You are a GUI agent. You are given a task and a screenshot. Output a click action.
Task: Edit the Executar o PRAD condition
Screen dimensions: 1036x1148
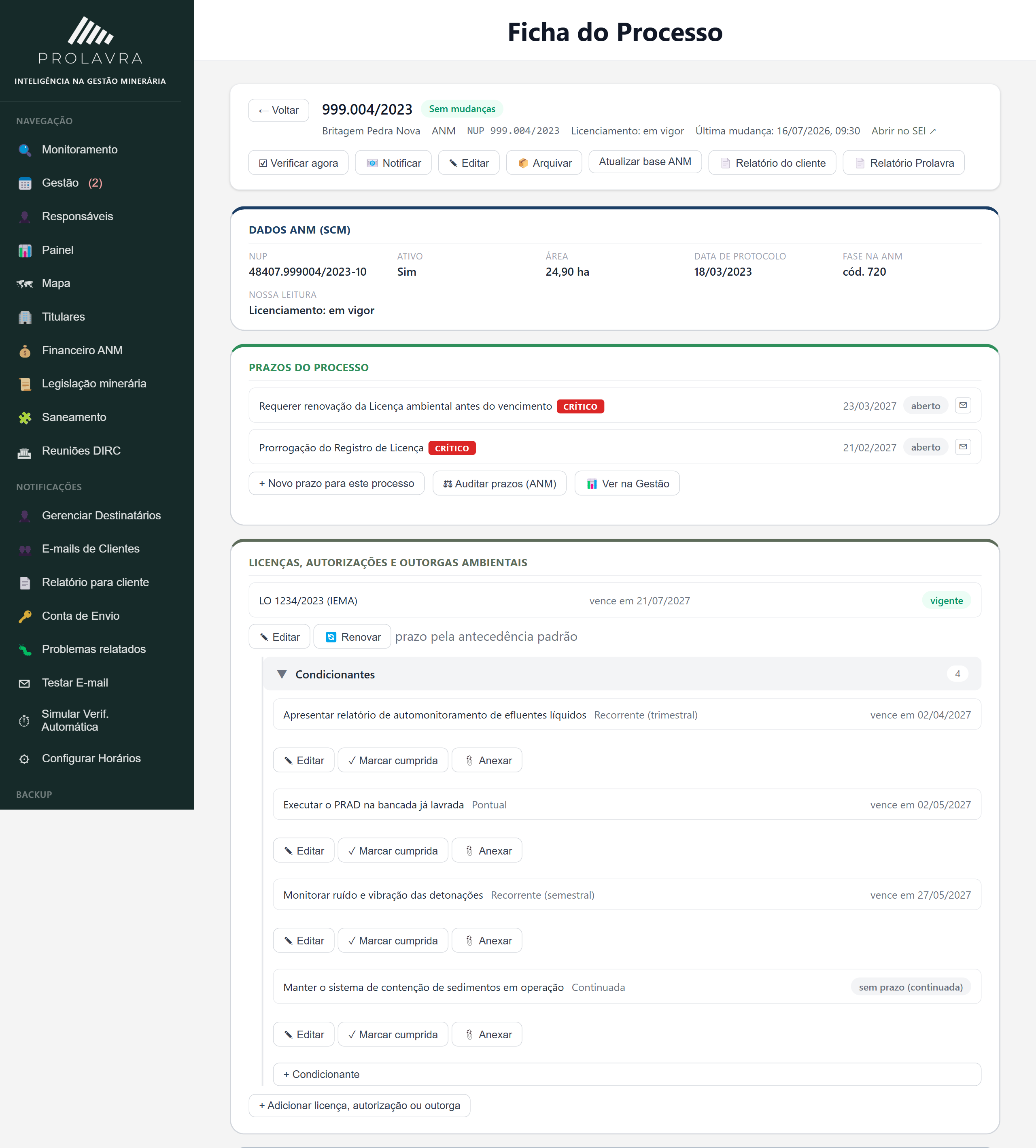304,851
